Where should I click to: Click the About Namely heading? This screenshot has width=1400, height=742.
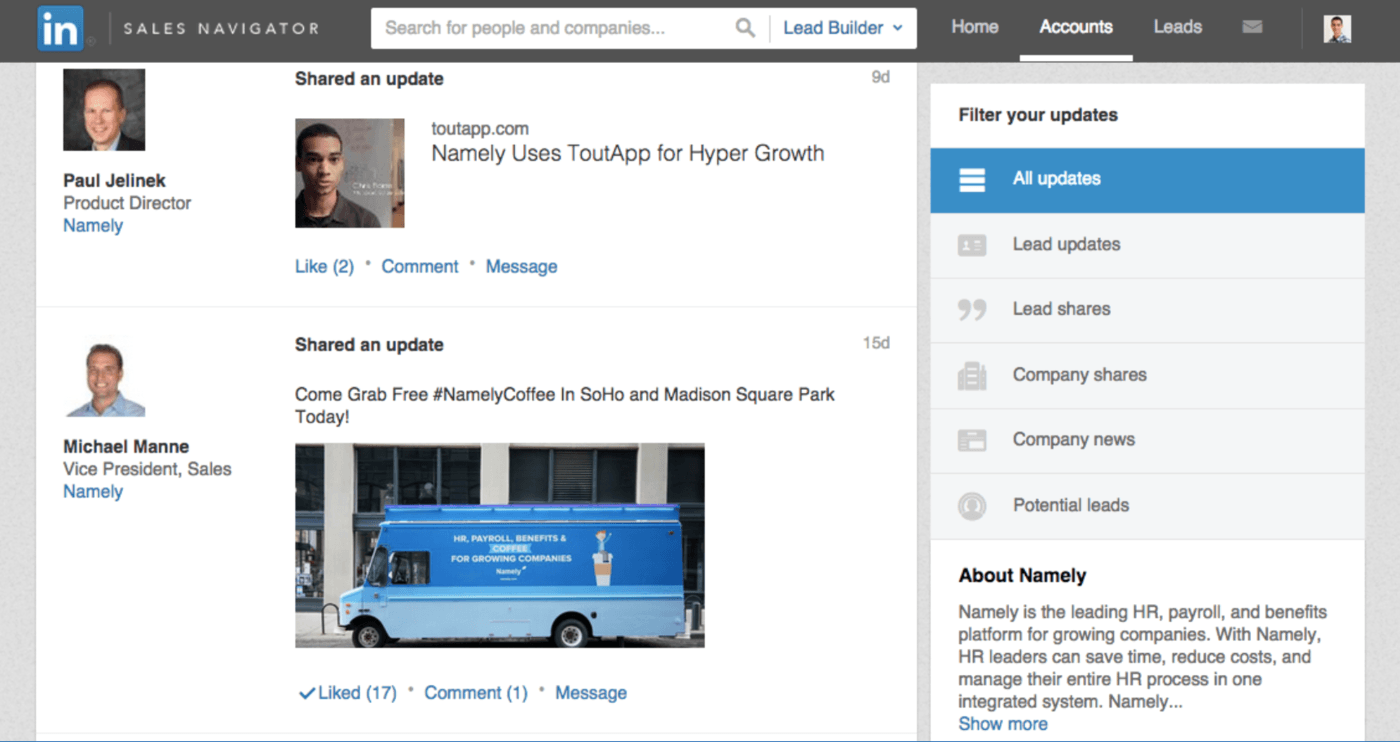click(1022, 576)
